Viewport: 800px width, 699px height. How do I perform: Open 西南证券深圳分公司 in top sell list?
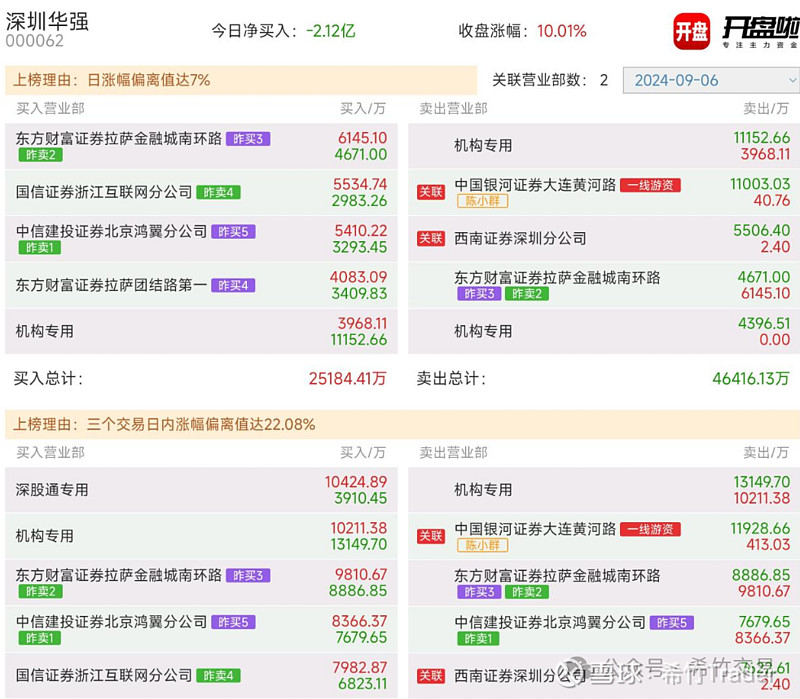pos(520,238)
